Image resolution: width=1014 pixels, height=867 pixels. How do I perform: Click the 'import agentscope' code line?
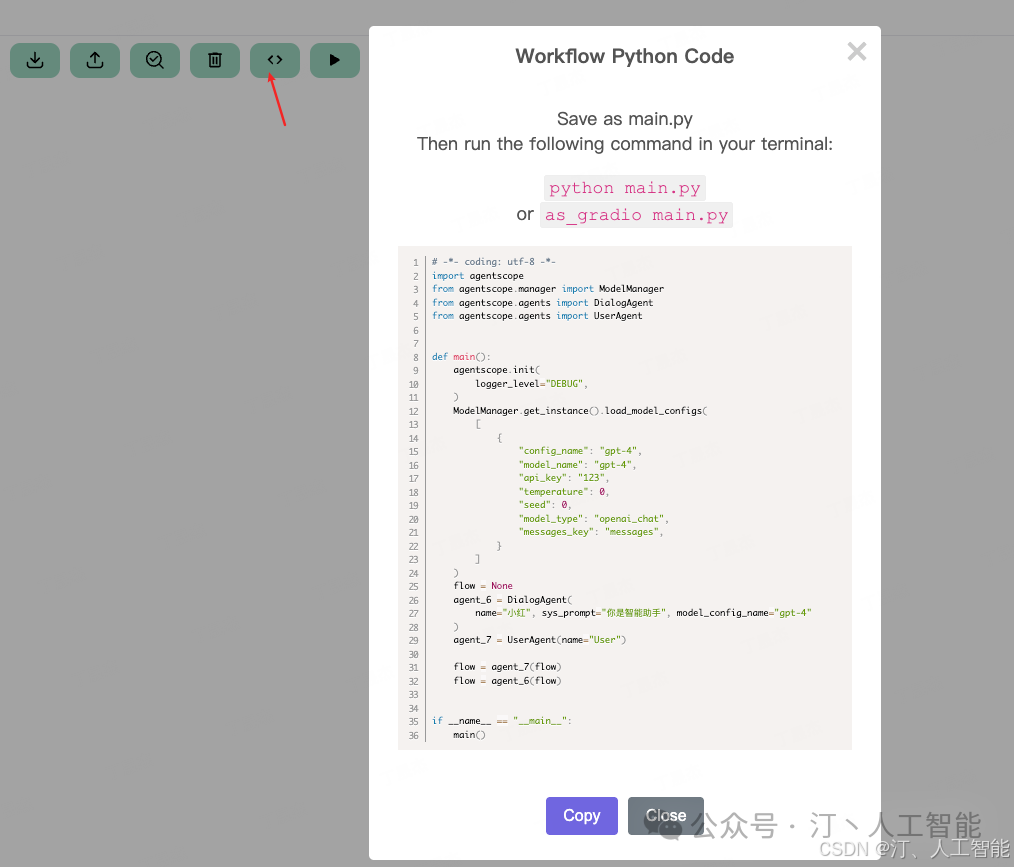click(x=478, y=276)
